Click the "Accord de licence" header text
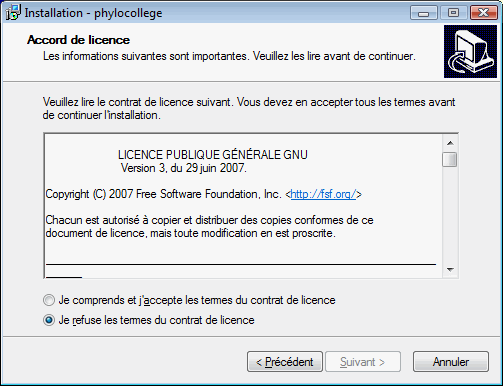 point(78,40)
